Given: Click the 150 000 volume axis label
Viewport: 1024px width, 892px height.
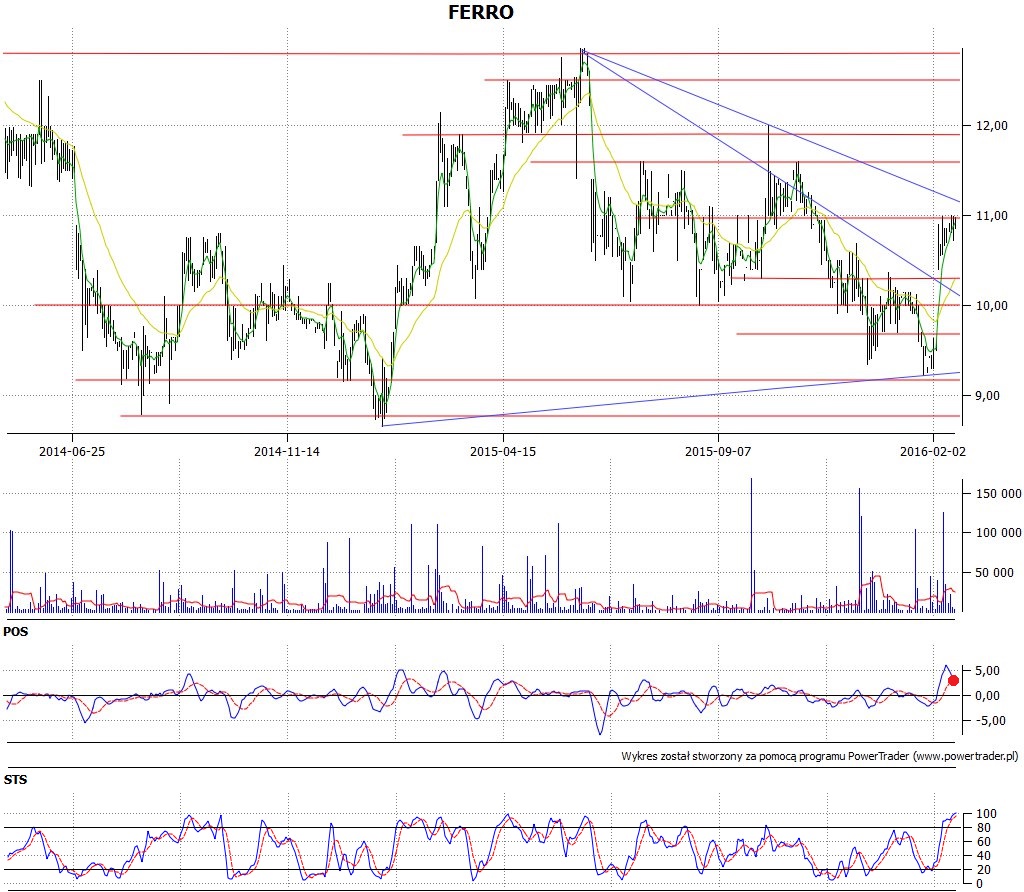Looking at the screenshot, I should tap(999, 494).
